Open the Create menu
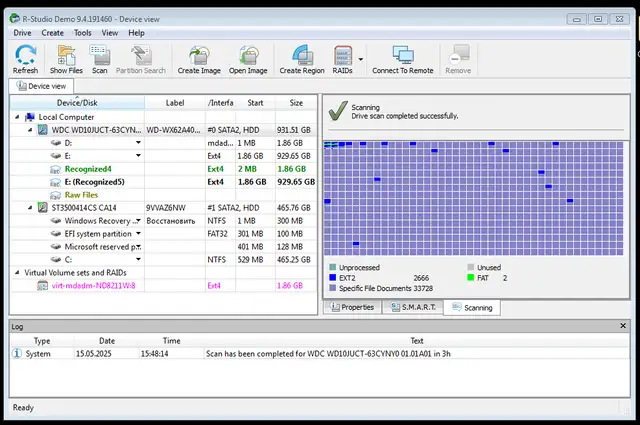 coord(53,33)
